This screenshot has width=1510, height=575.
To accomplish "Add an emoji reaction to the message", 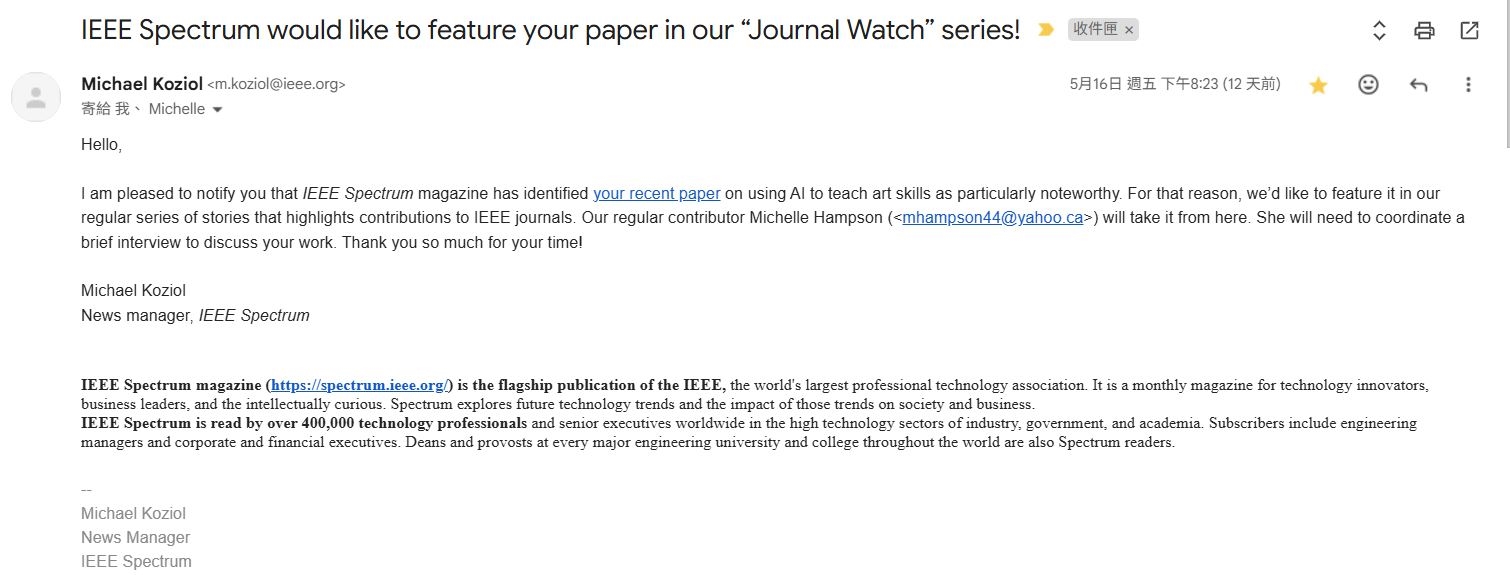I will coord(1368,85).
